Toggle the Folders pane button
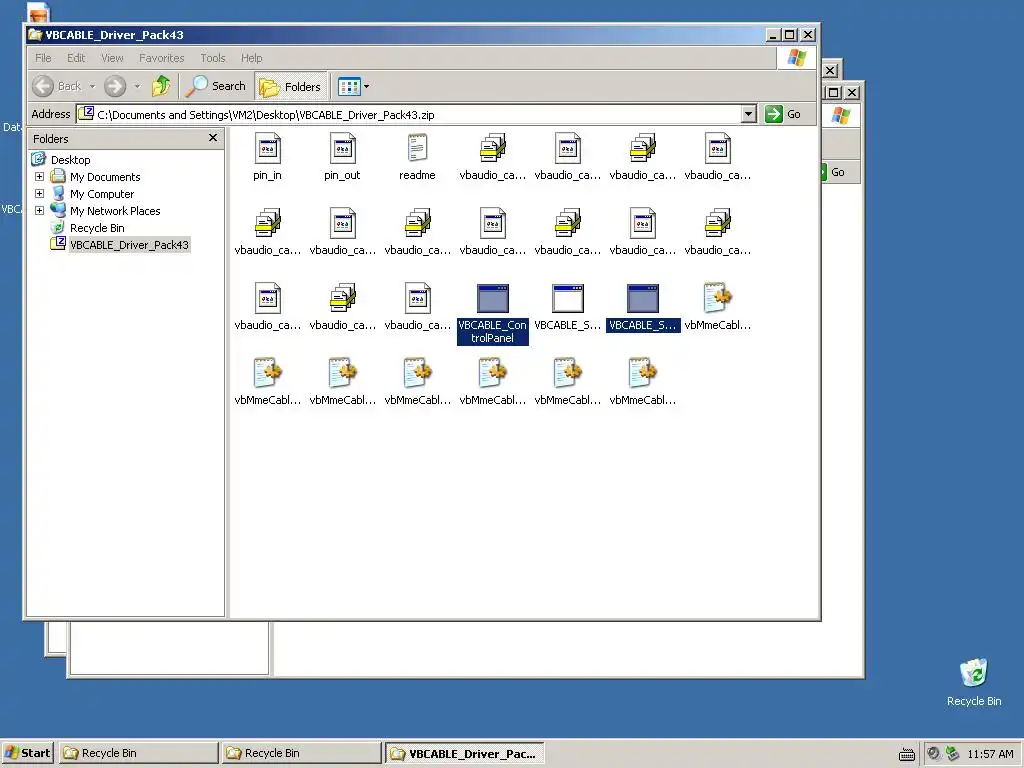The image size is (1024, 768). point(291,86)
